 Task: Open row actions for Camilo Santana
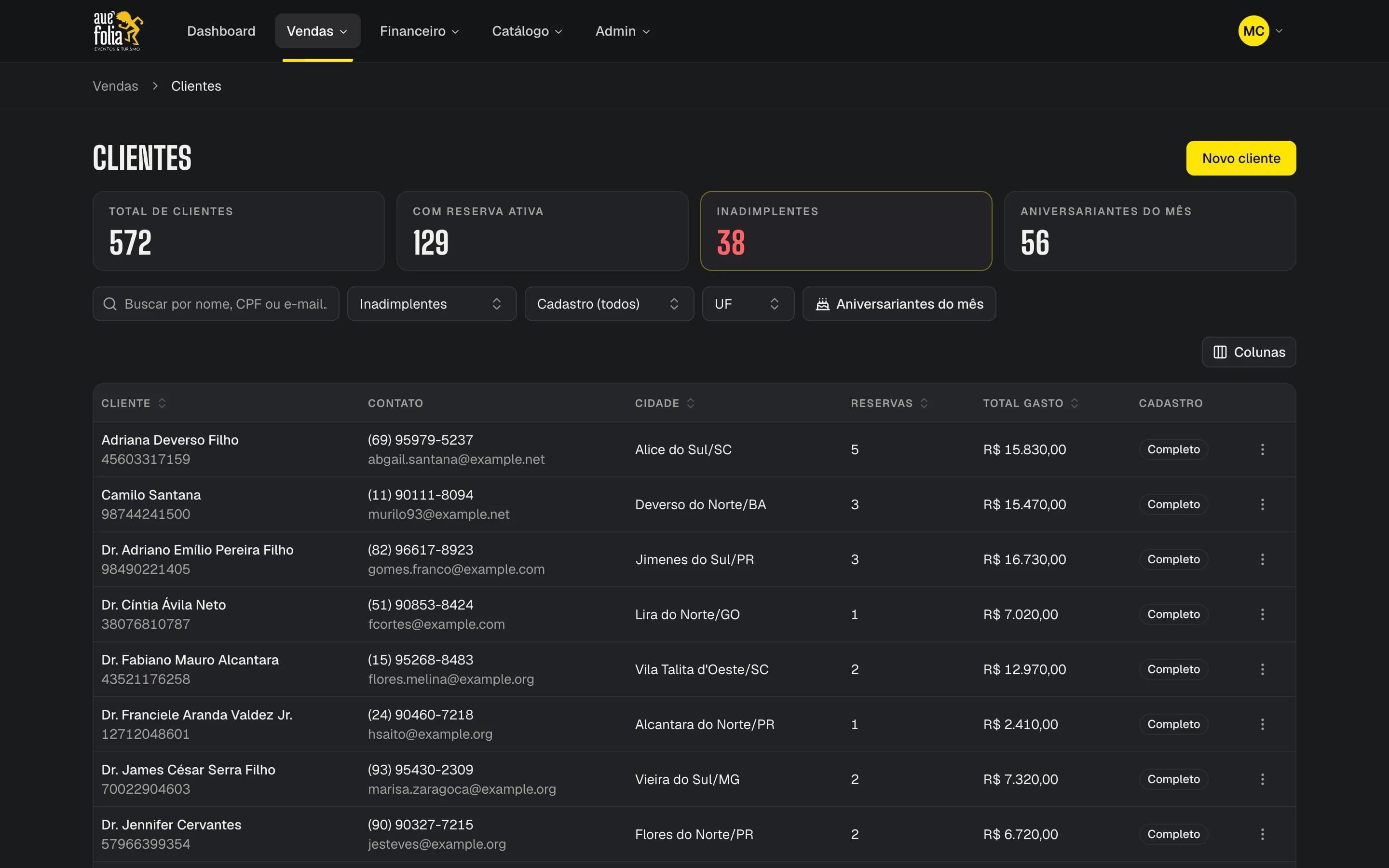[1262, 504]
